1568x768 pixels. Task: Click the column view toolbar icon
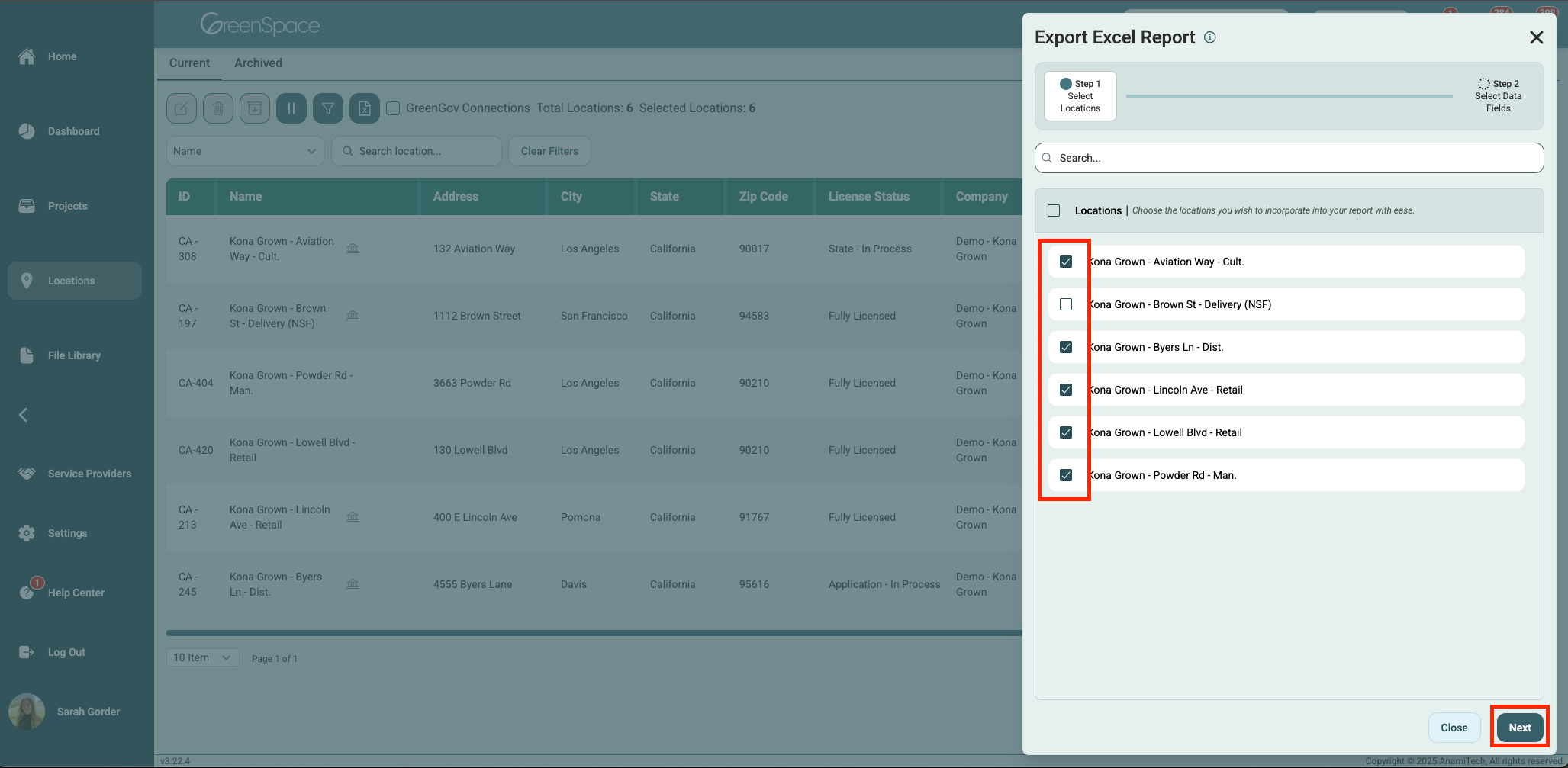point(291,108)
